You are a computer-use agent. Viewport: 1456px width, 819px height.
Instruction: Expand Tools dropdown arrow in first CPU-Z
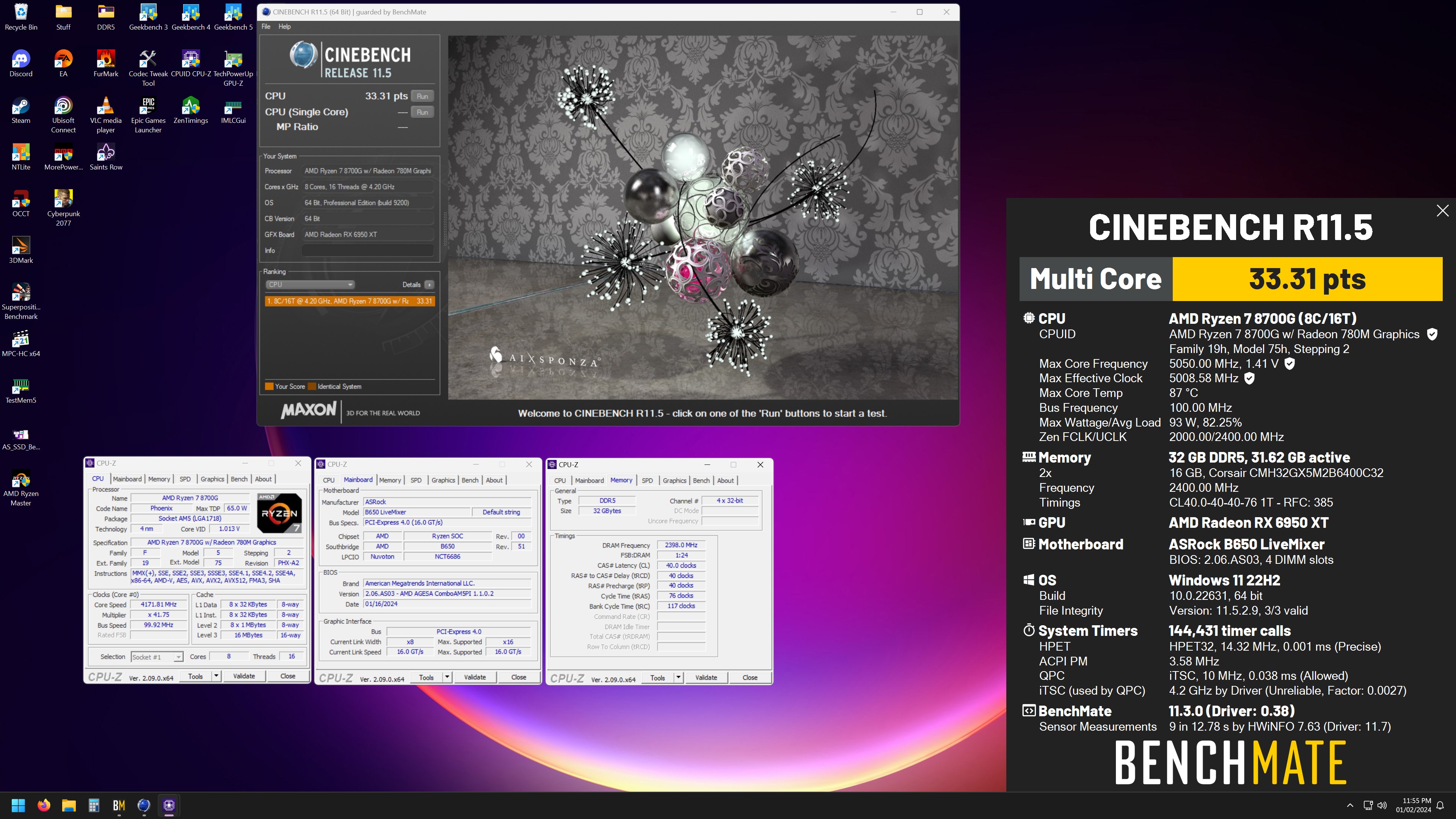(216, 676)
